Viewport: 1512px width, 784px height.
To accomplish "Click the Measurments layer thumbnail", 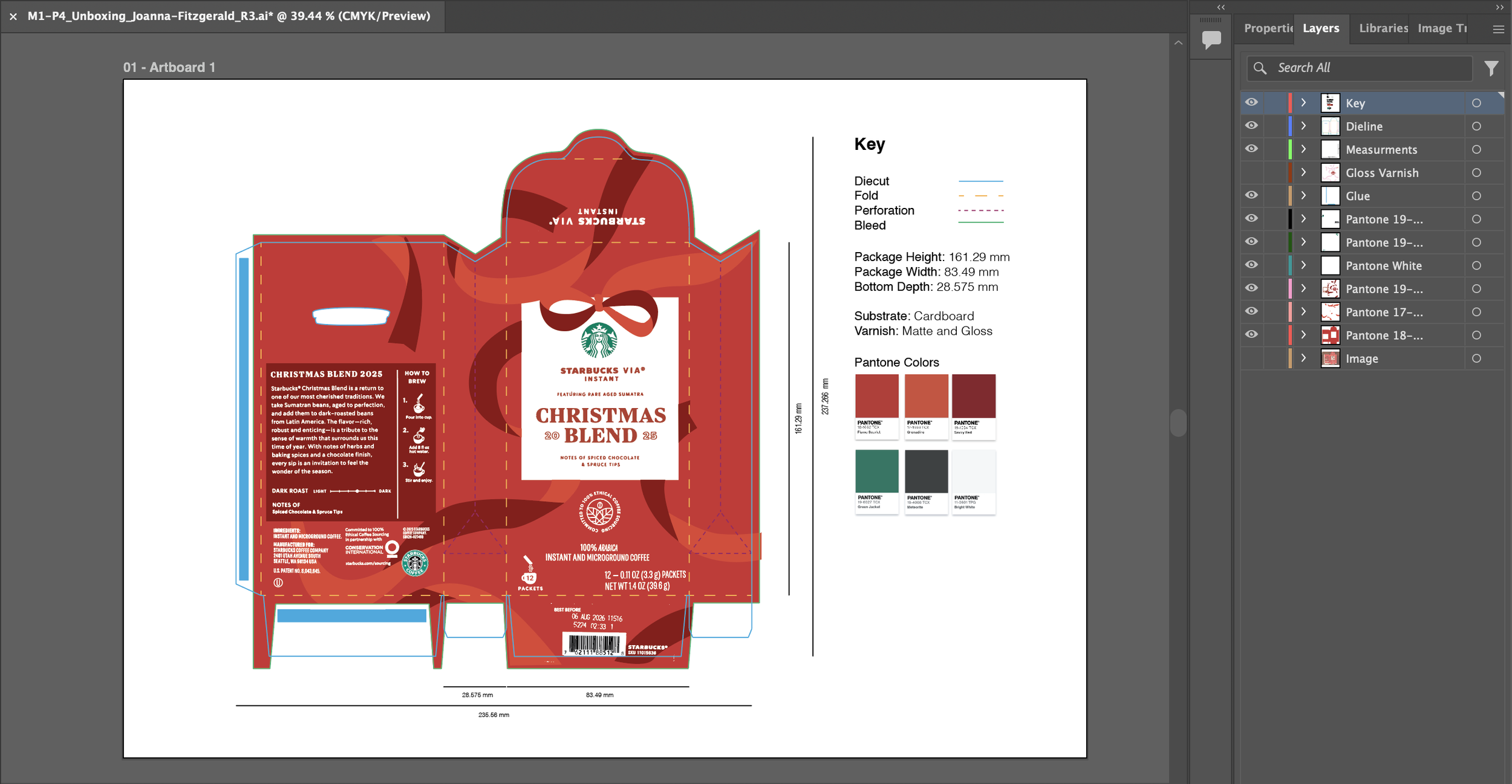I will coord(1330,150).
